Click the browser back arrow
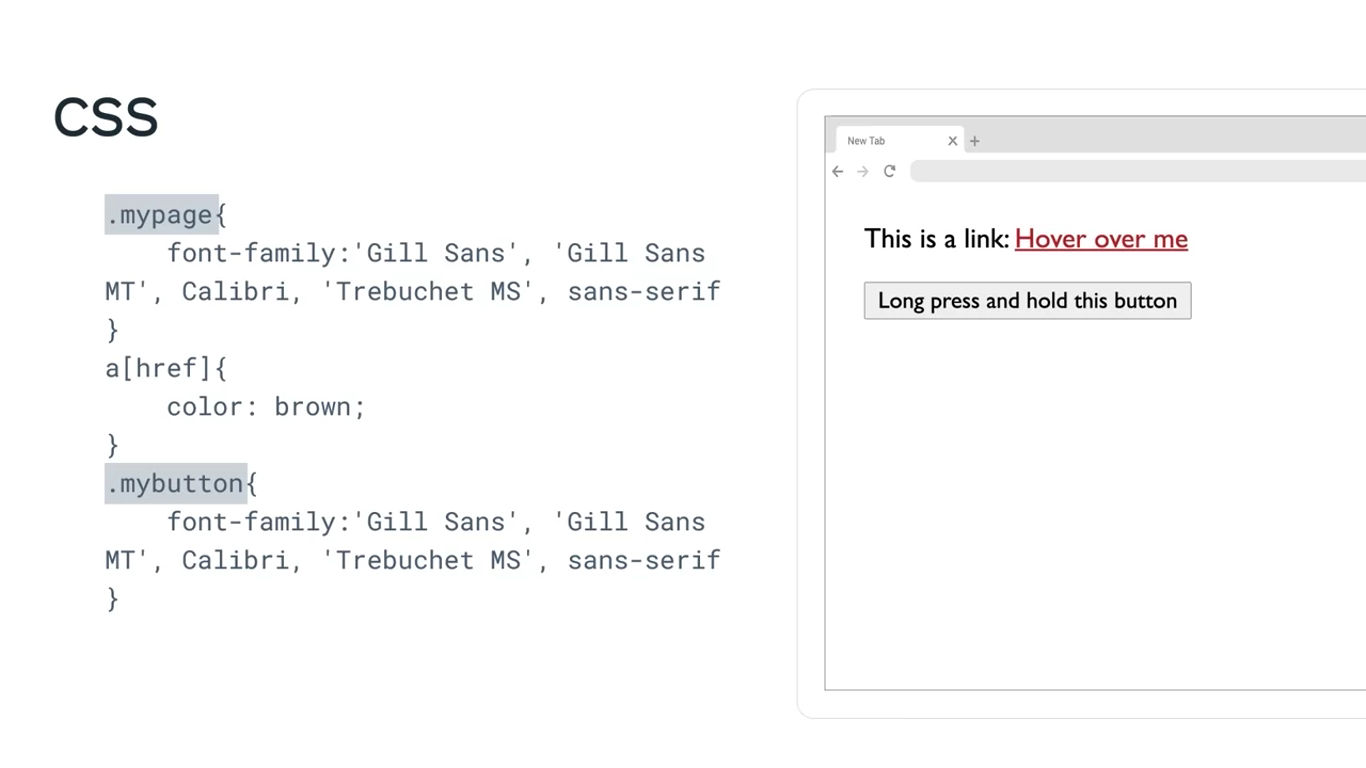This screenshot has height=768, width=1366. point(838,171)
